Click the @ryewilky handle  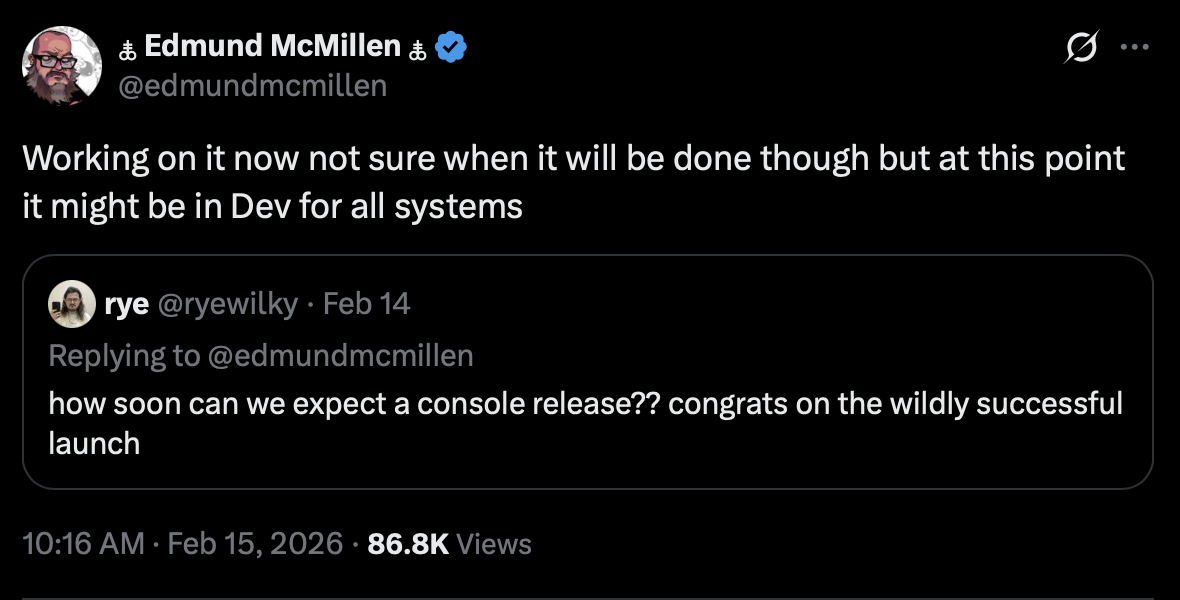227,304
